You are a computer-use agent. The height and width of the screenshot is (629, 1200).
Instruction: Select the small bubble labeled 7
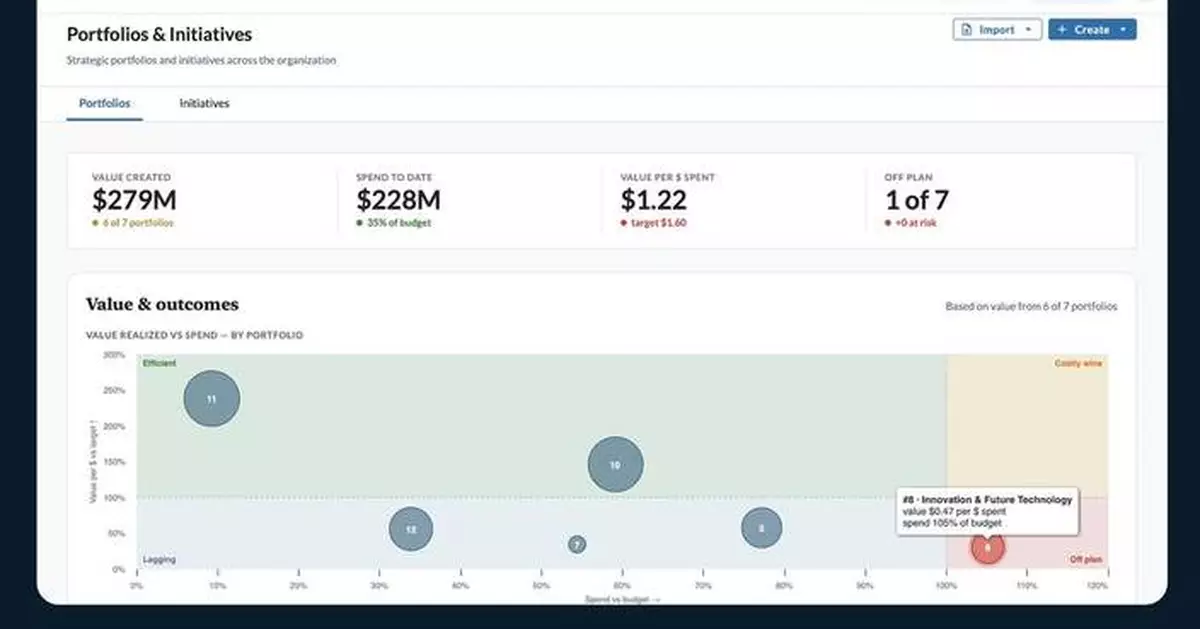tap(577, 544)
